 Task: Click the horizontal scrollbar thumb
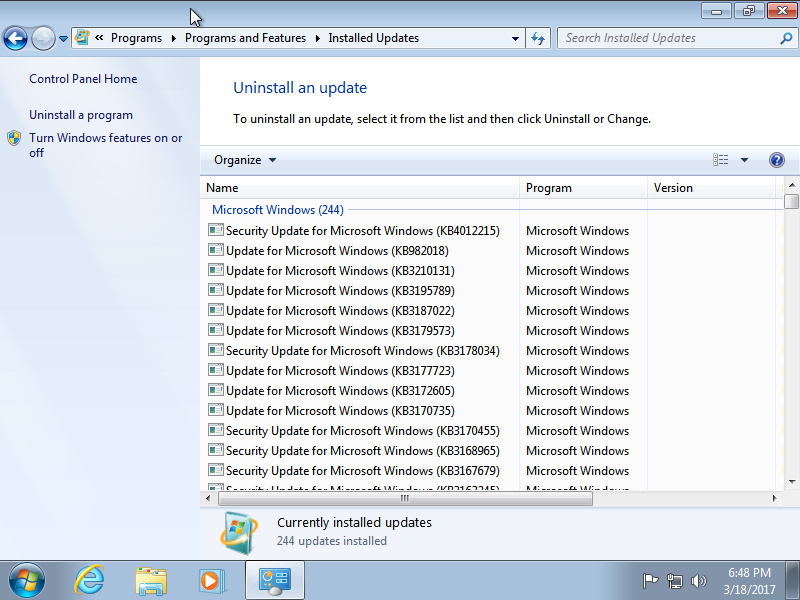click(x=405, y=498)
